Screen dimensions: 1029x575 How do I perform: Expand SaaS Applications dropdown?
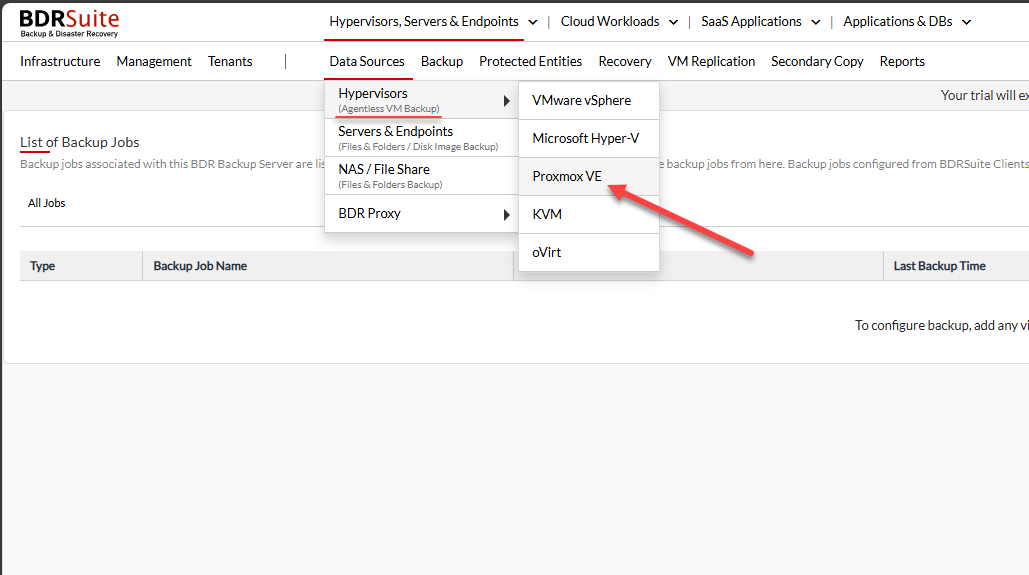pos(760,22)
